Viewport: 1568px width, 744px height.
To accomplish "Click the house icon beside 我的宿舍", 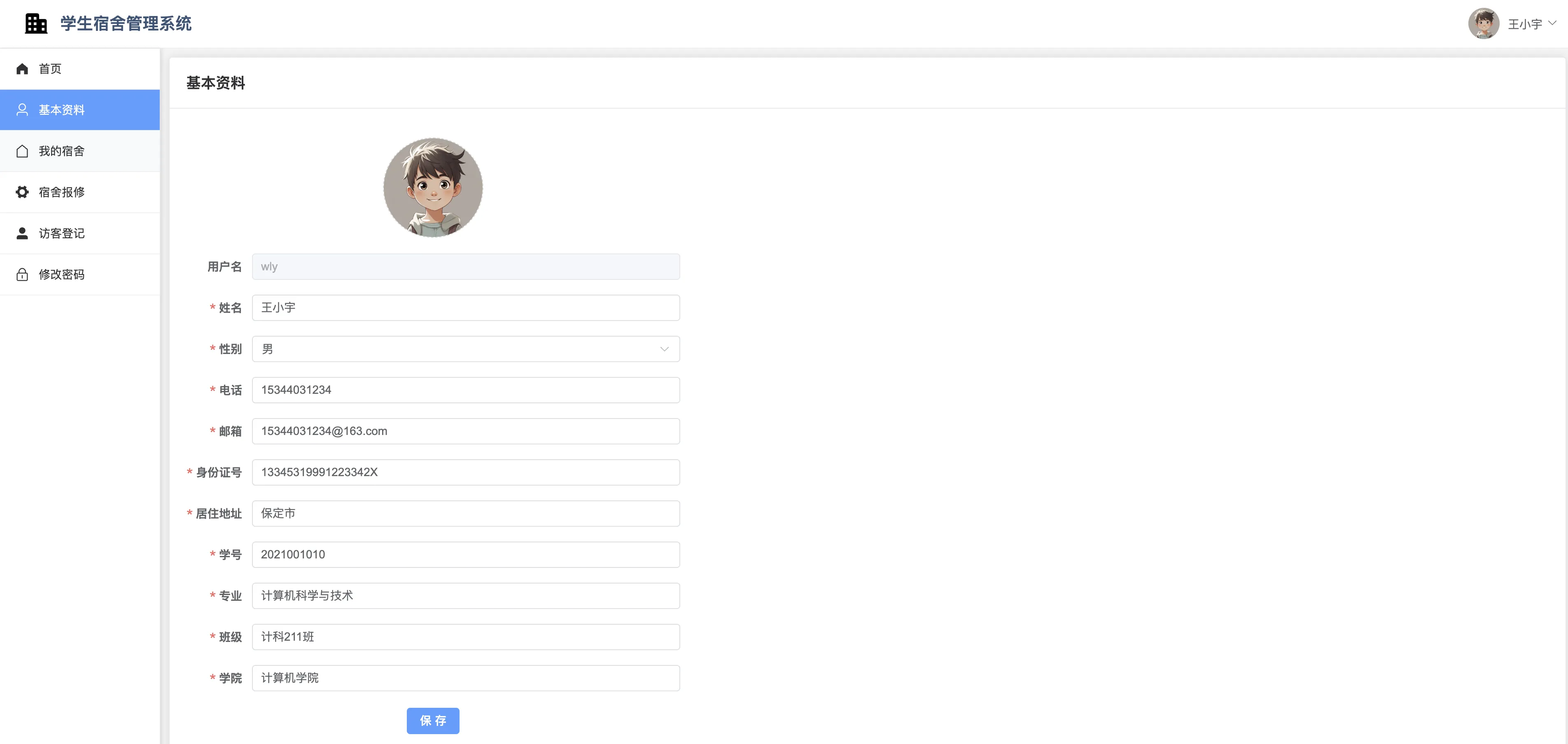I will coord(23,151).
